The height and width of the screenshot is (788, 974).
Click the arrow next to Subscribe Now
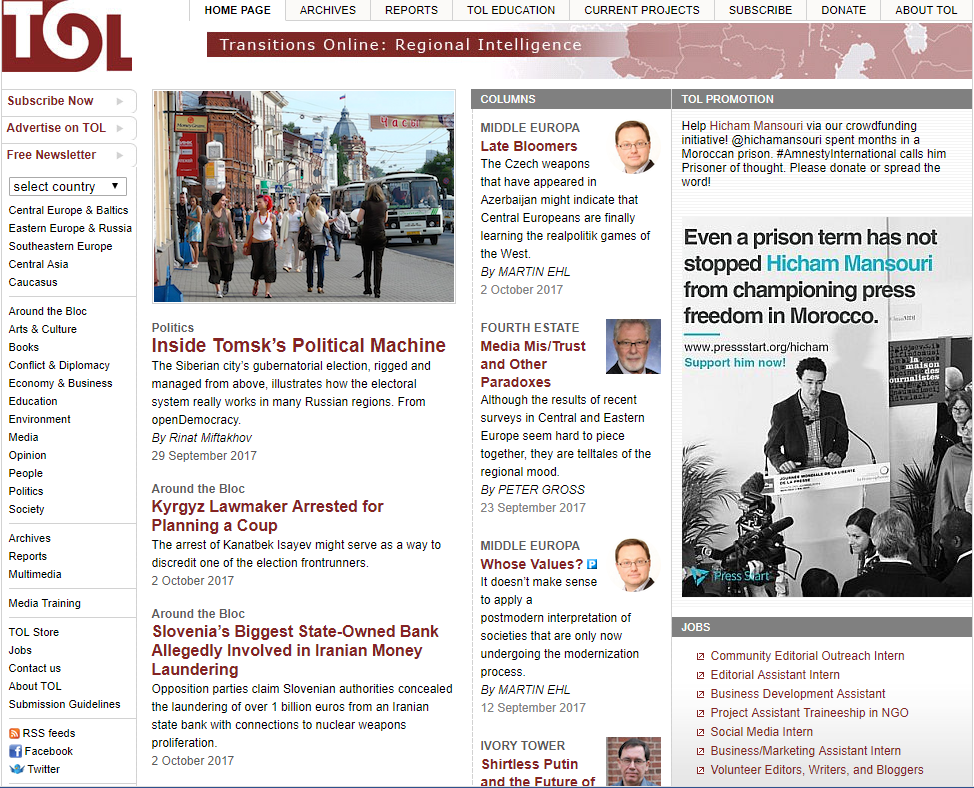click(119, 101)
